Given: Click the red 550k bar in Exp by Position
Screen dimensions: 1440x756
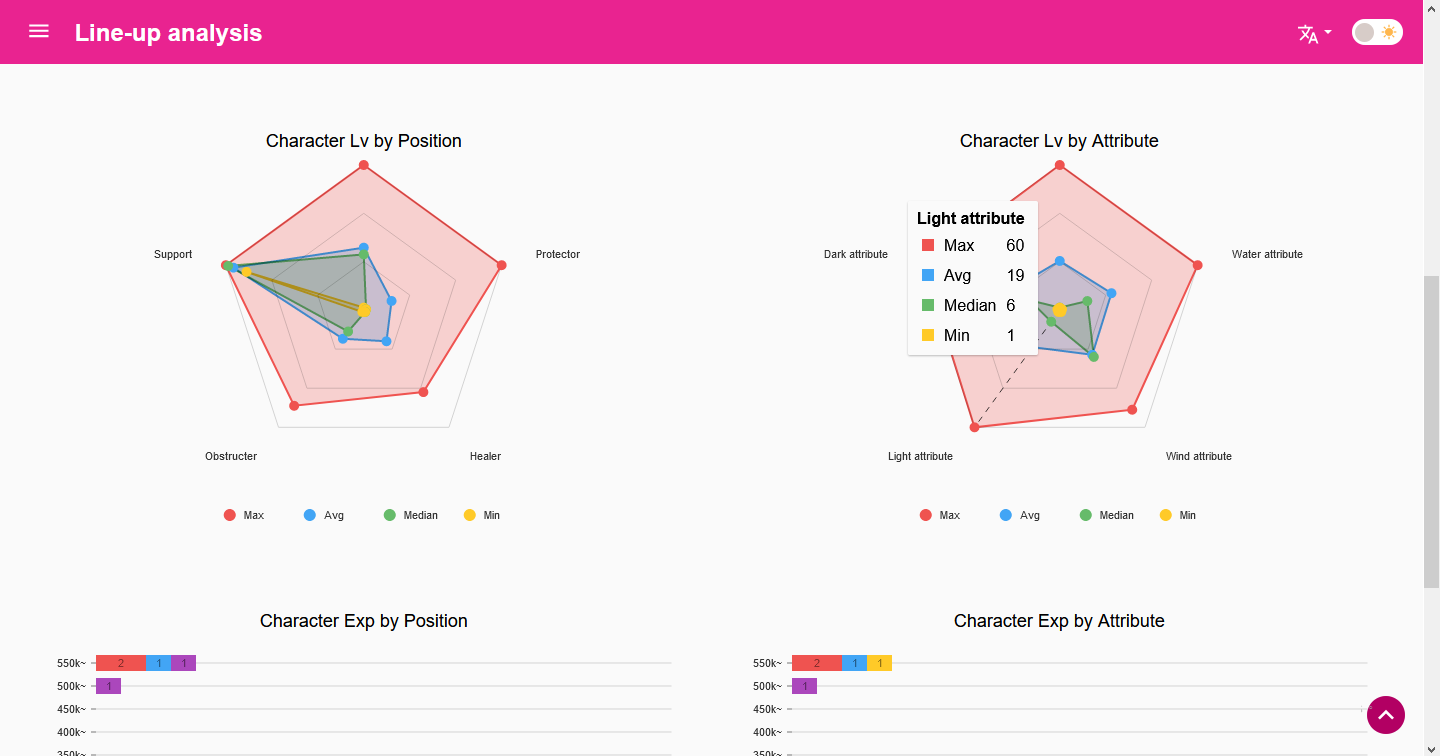Looking at the screenshot, I should pos(121,663).
